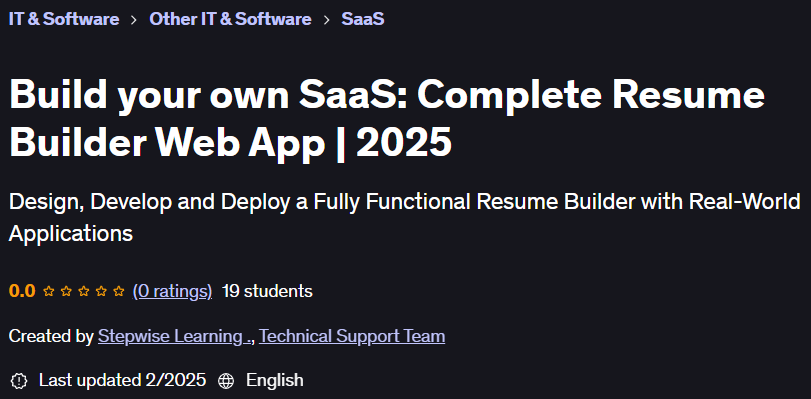Click the course title heading
This screenshot has width=811, height=399.
(386, 119)
